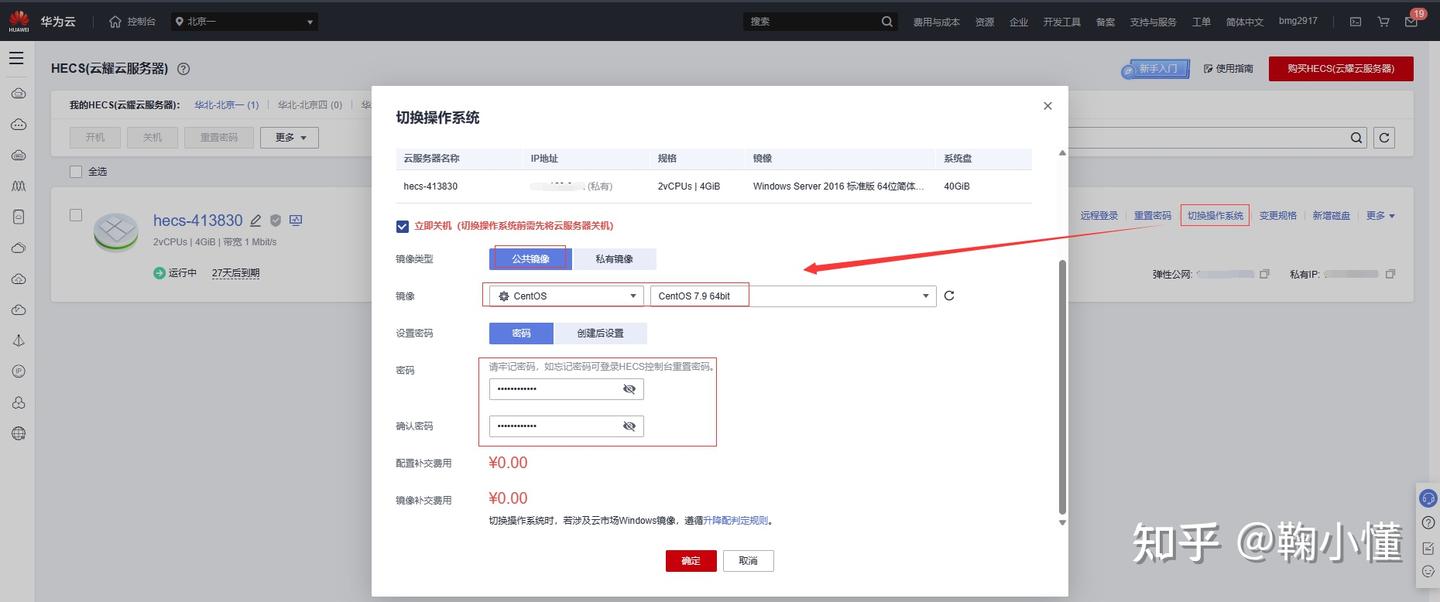Open the shopping cart icon

[x=1383, y=21]
